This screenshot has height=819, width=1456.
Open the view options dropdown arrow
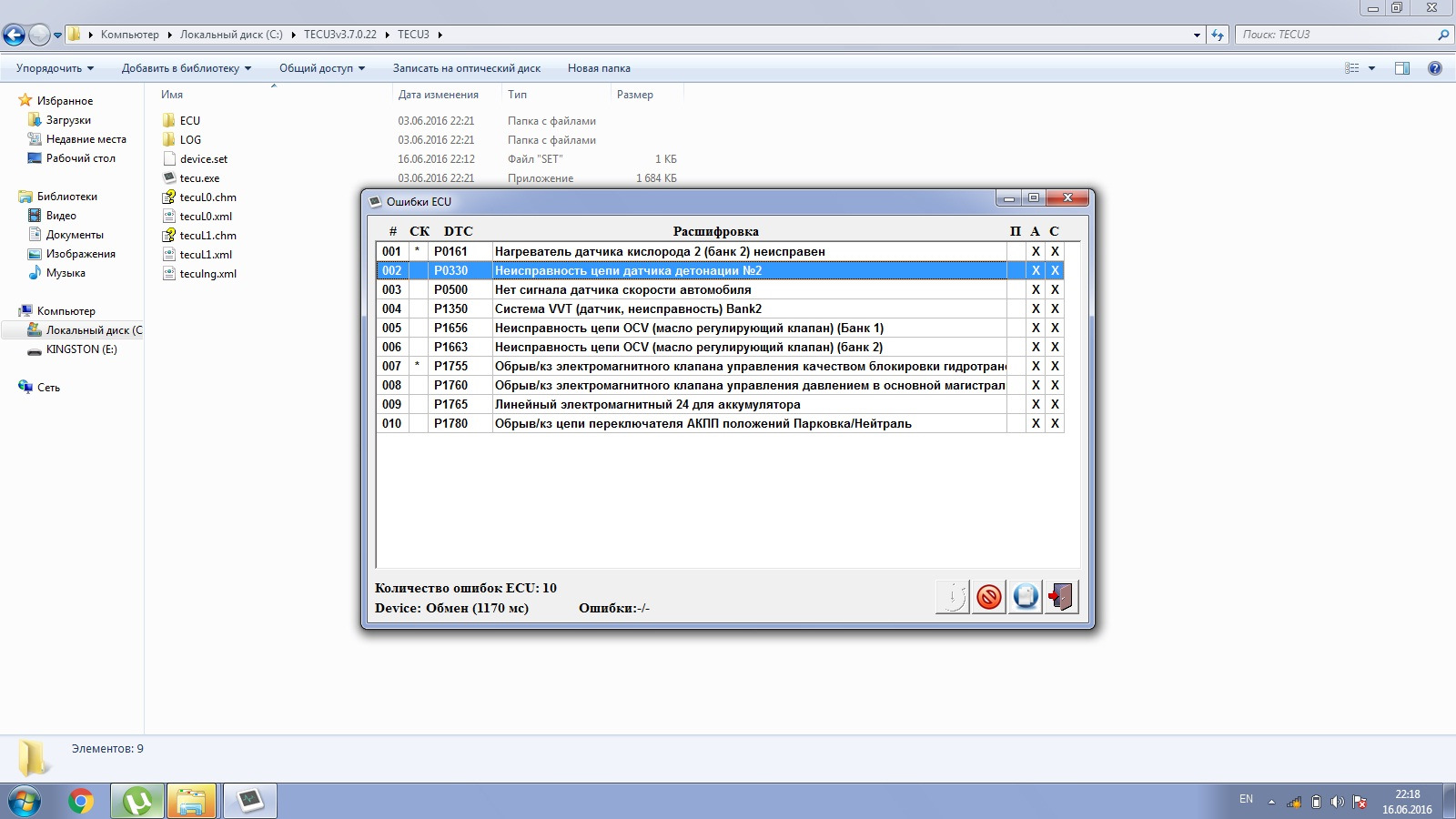click(x=1371, y=68)
